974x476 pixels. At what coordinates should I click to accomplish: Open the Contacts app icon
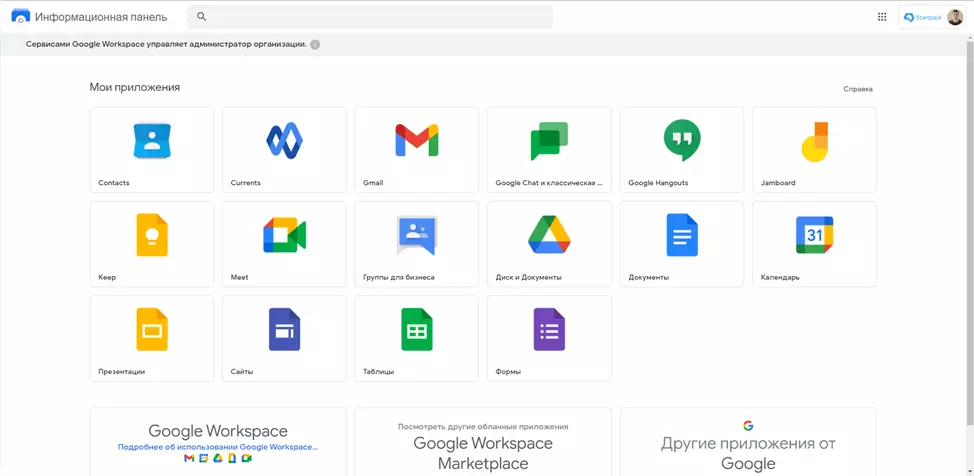pos(152,141)
